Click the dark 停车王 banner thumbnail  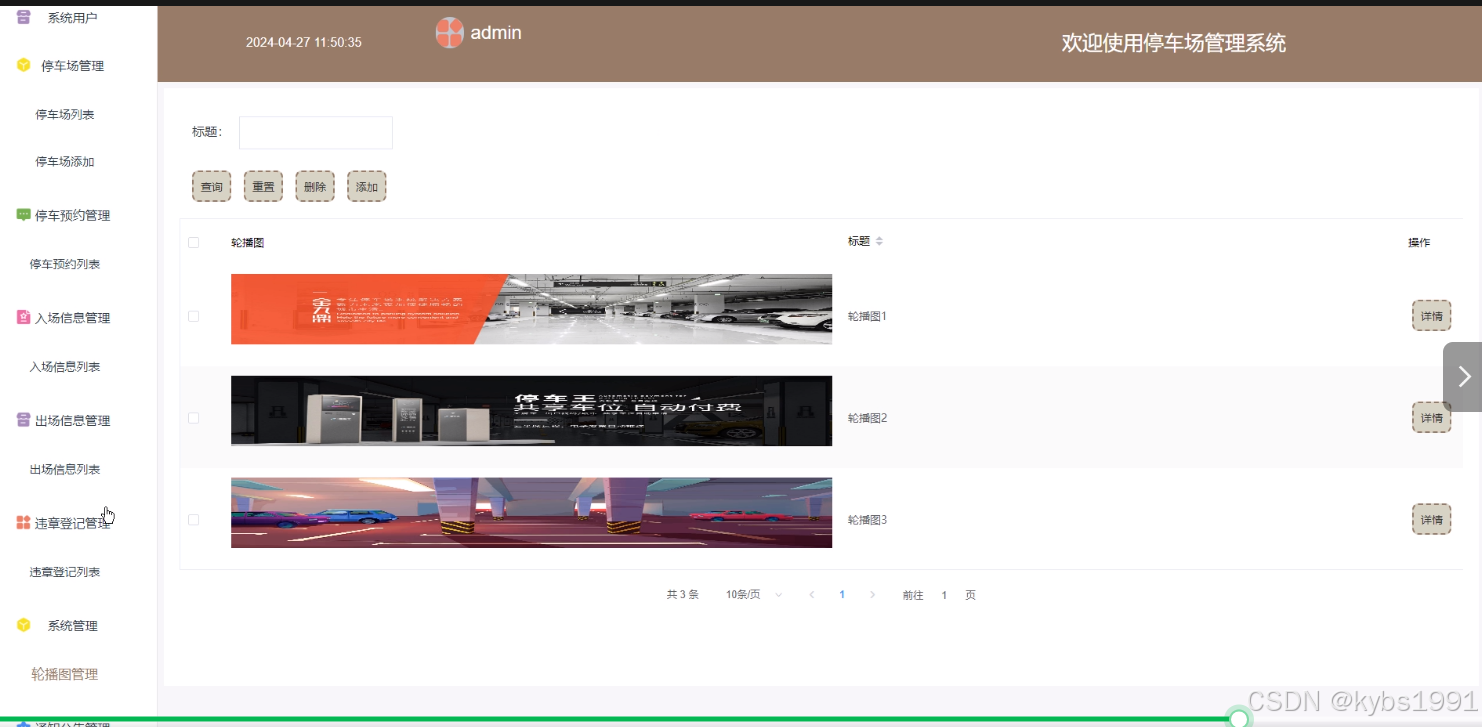(x=531, y=411)
